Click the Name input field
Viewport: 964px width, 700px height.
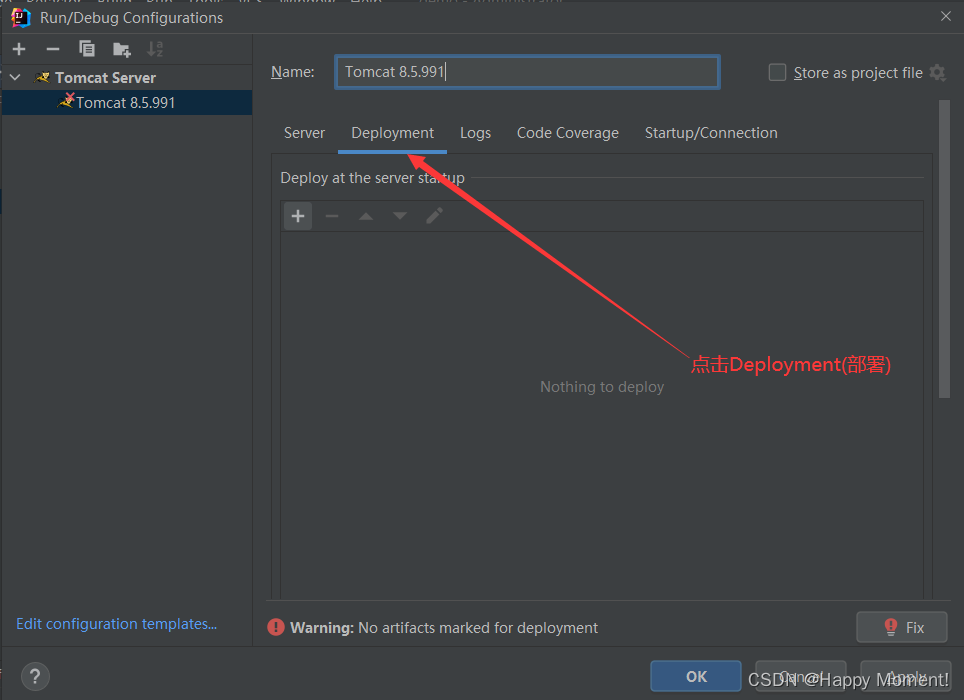pyautogui.click(x=527, y=72)
